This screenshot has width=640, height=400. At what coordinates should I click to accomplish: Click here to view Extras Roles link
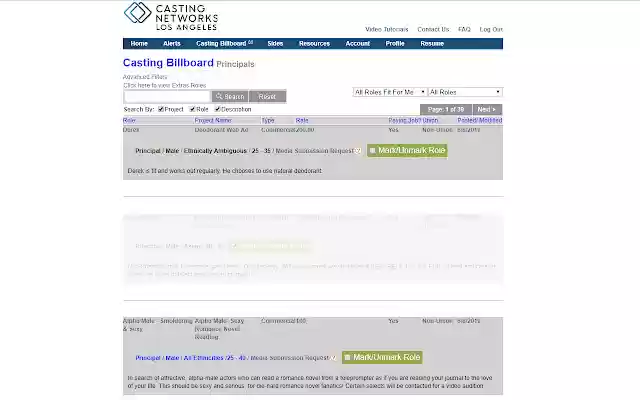point(164,85)
